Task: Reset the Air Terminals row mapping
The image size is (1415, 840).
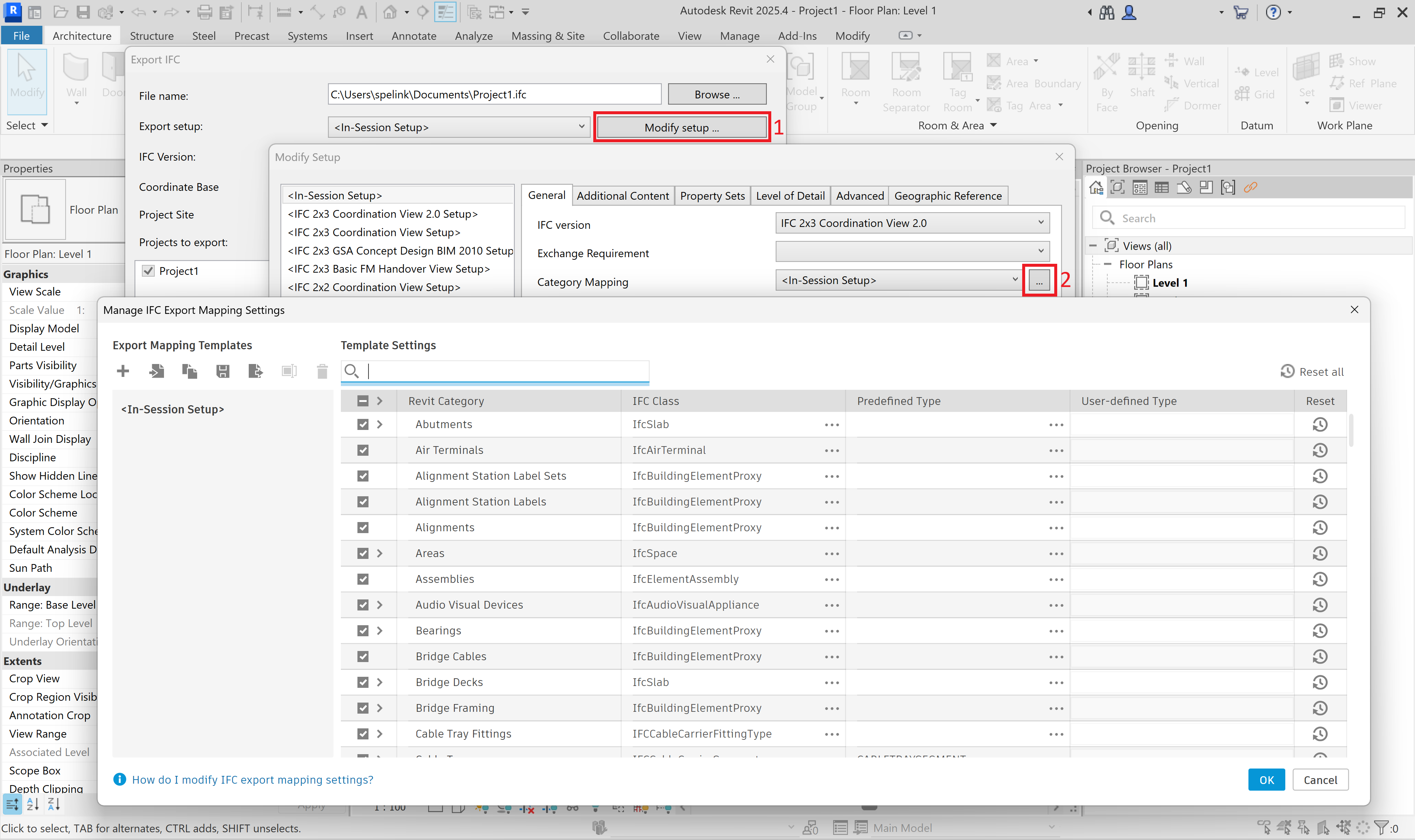Action: click(x=1319, y=451)
